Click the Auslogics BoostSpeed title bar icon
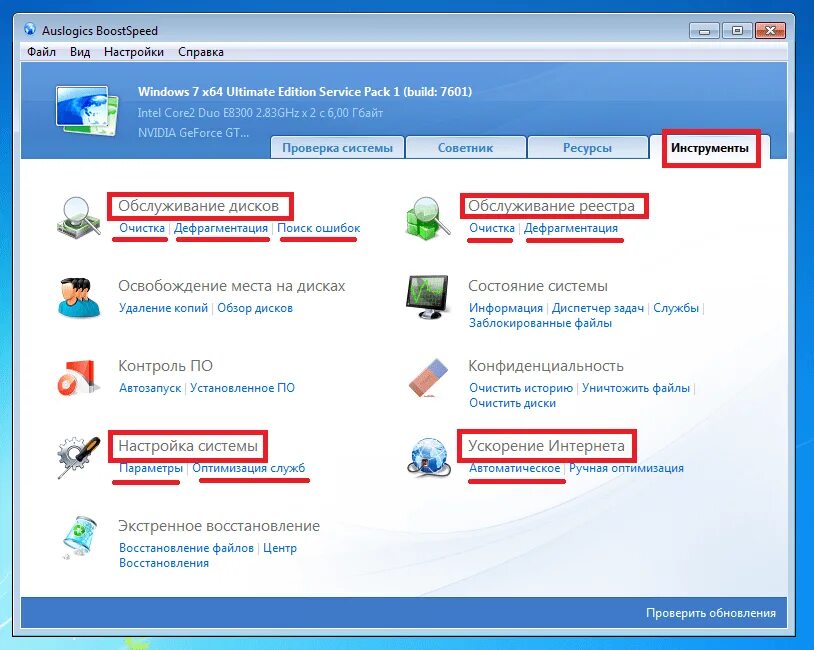Viewport: 814px width, 650px height. [x=30, y=30]
